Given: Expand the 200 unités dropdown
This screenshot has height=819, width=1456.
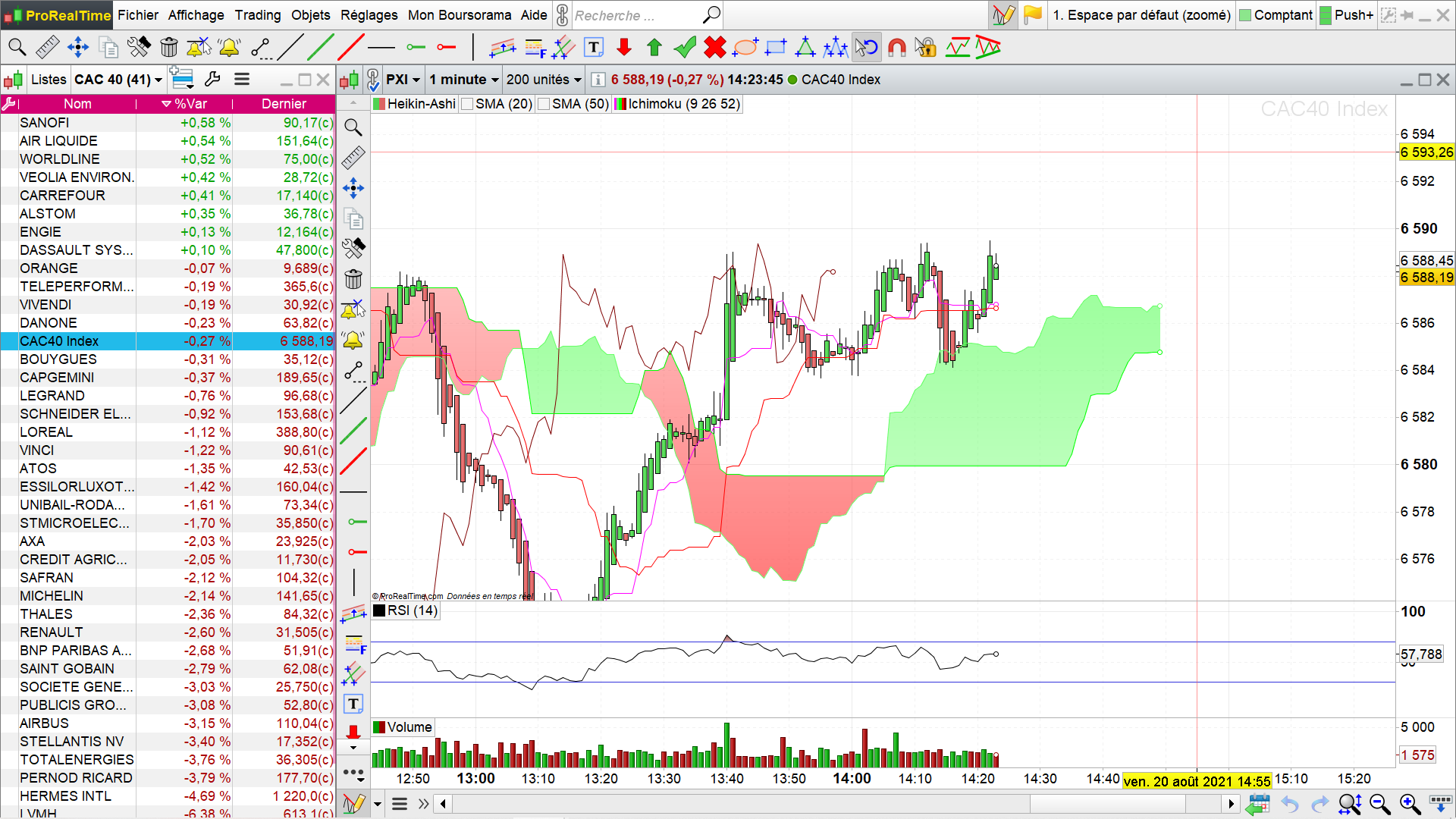Looking at the screenshot, I should pyautogui.click(x=544, y=80).
